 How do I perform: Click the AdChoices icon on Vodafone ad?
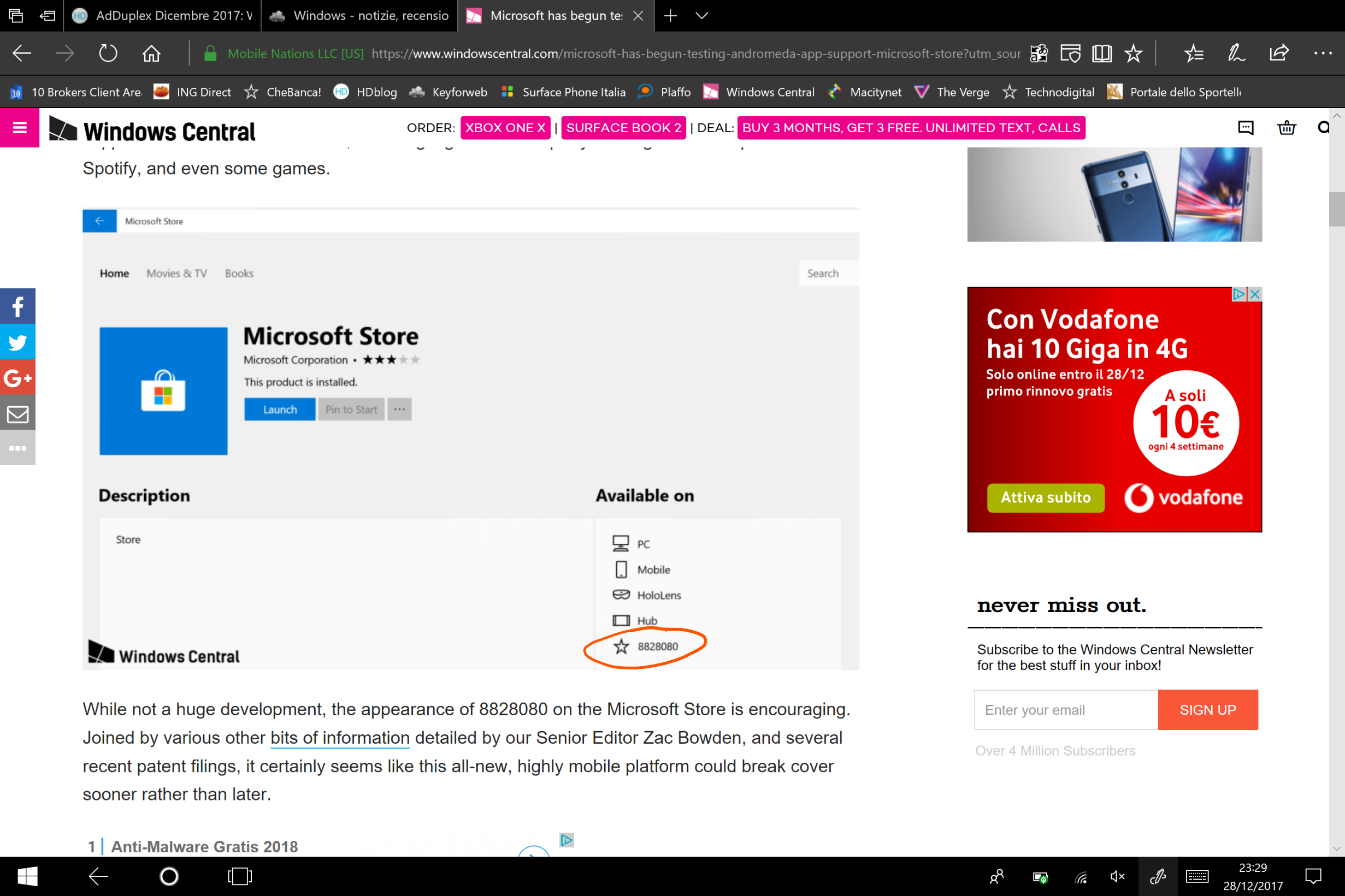1238,294
